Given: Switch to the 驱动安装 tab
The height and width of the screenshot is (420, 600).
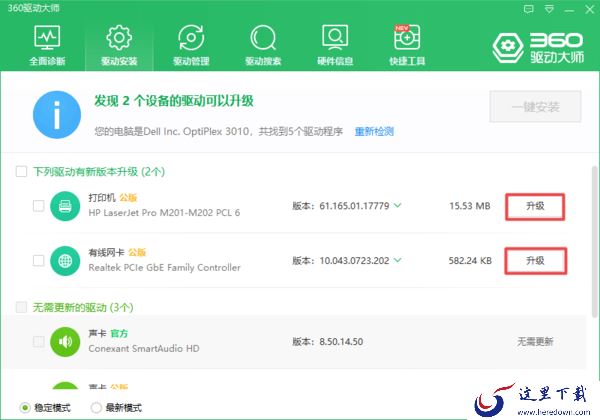Looking at the screenshot, I should point(119,46).
